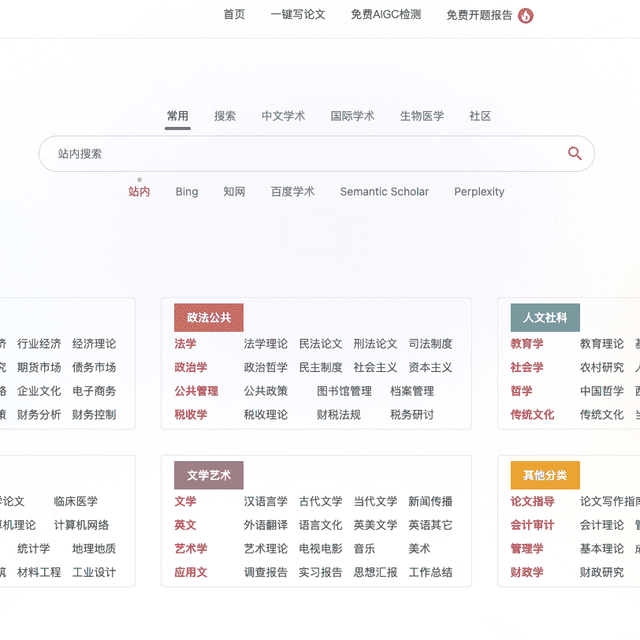Viewport: 640px width, 640px height.
Task: Open the 政治学 category link
Action: coord(191,367)
